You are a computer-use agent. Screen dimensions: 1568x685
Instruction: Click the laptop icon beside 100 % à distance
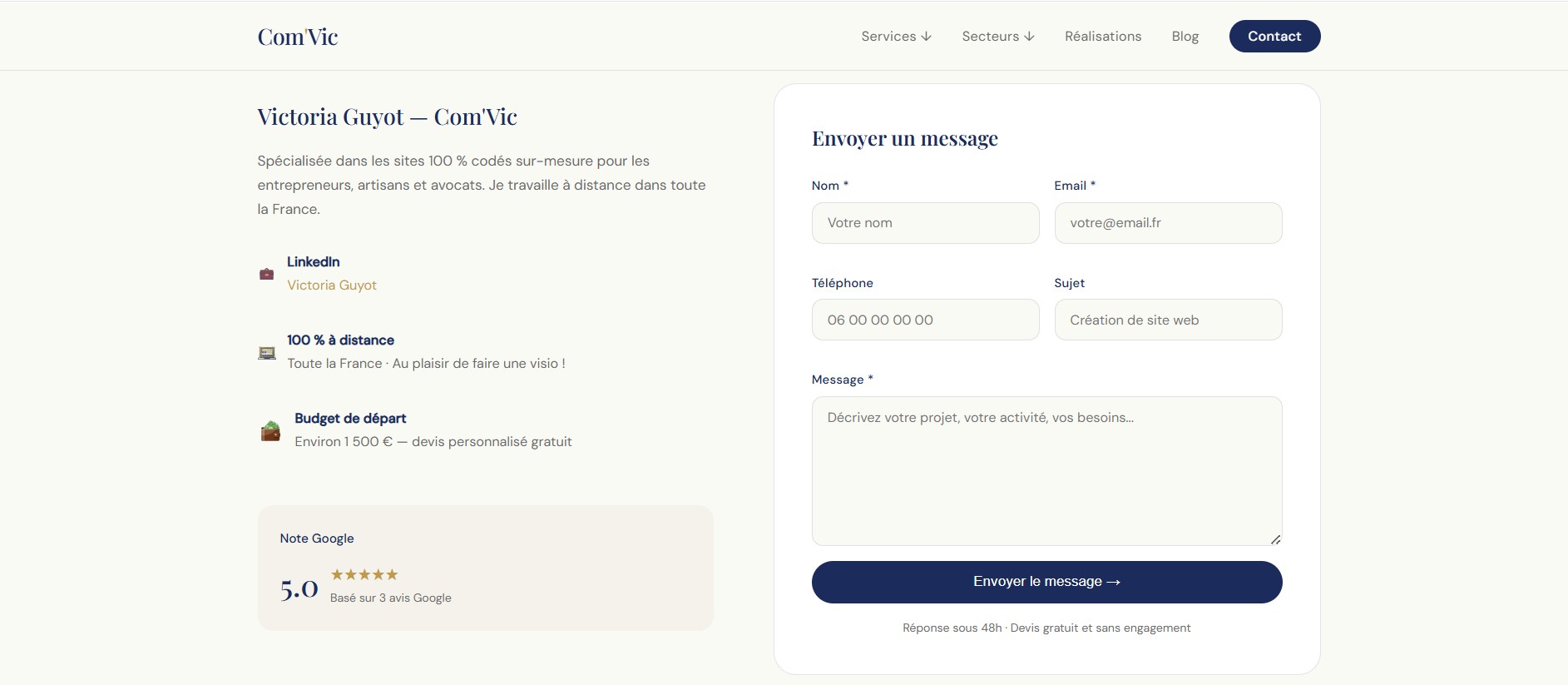coord(266,352)
